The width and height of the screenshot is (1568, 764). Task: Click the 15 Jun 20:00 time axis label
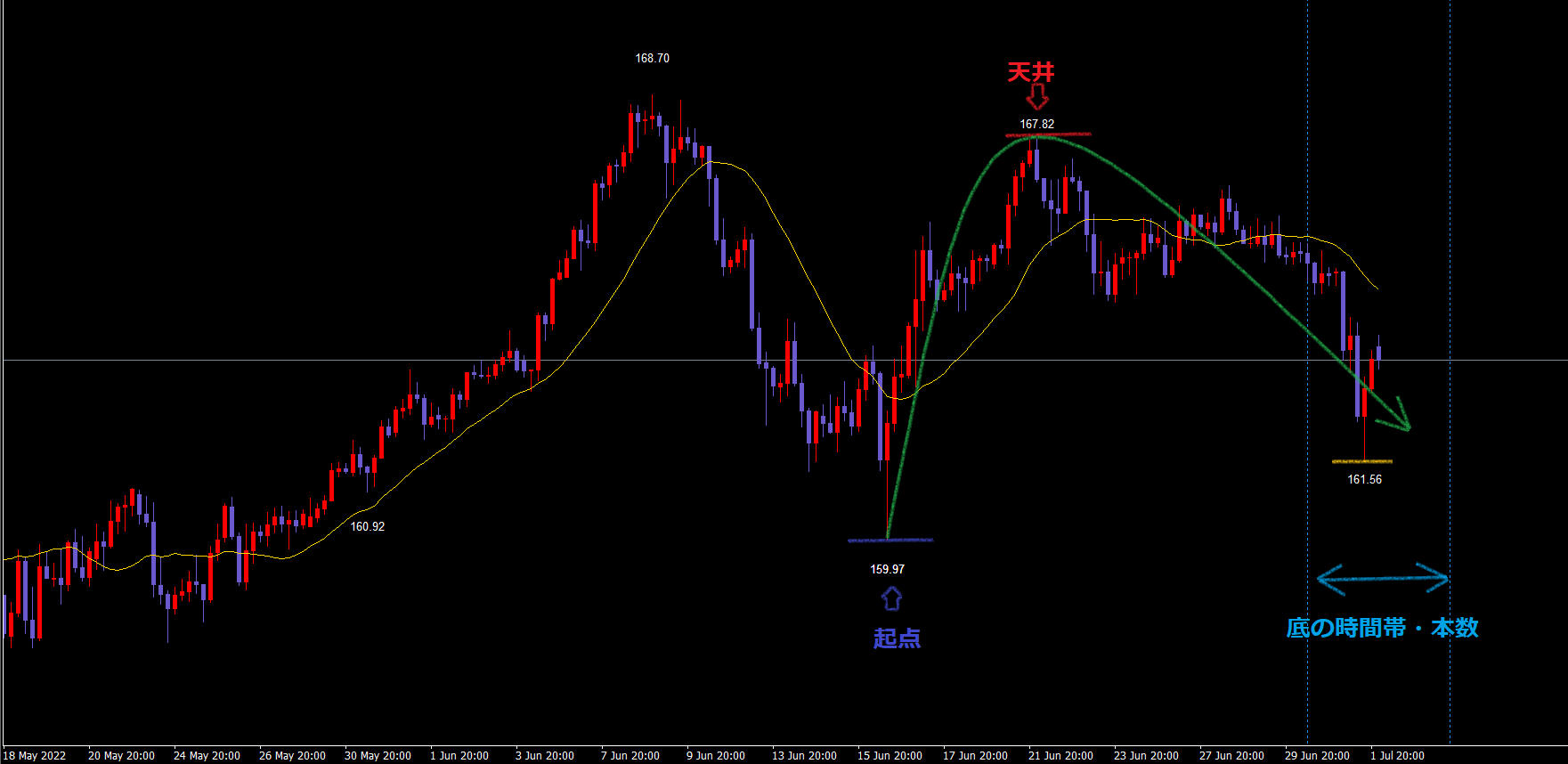[890, 756]
